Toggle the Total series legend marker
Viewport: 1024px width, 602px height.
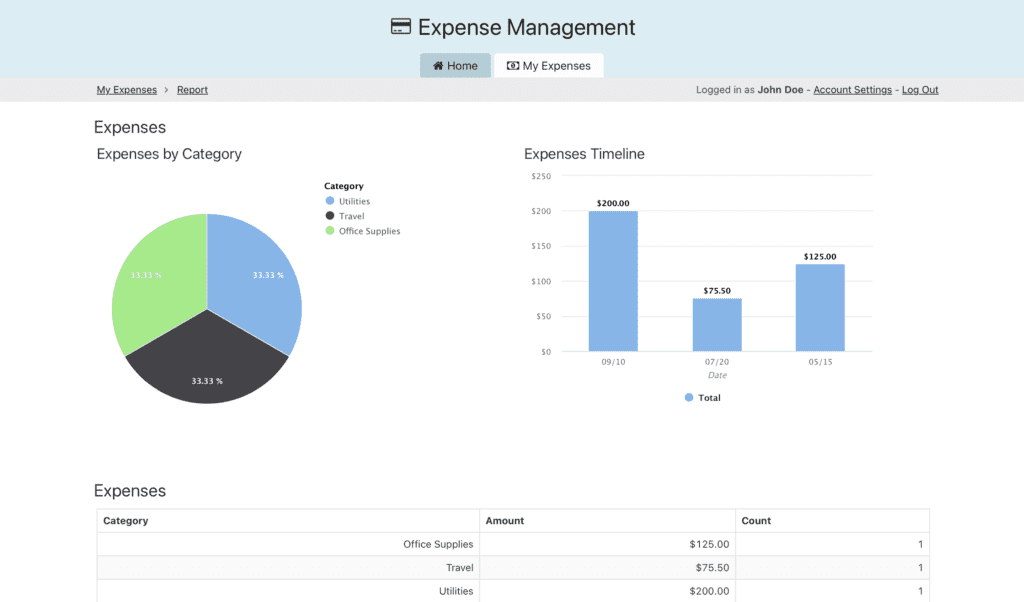689,398
